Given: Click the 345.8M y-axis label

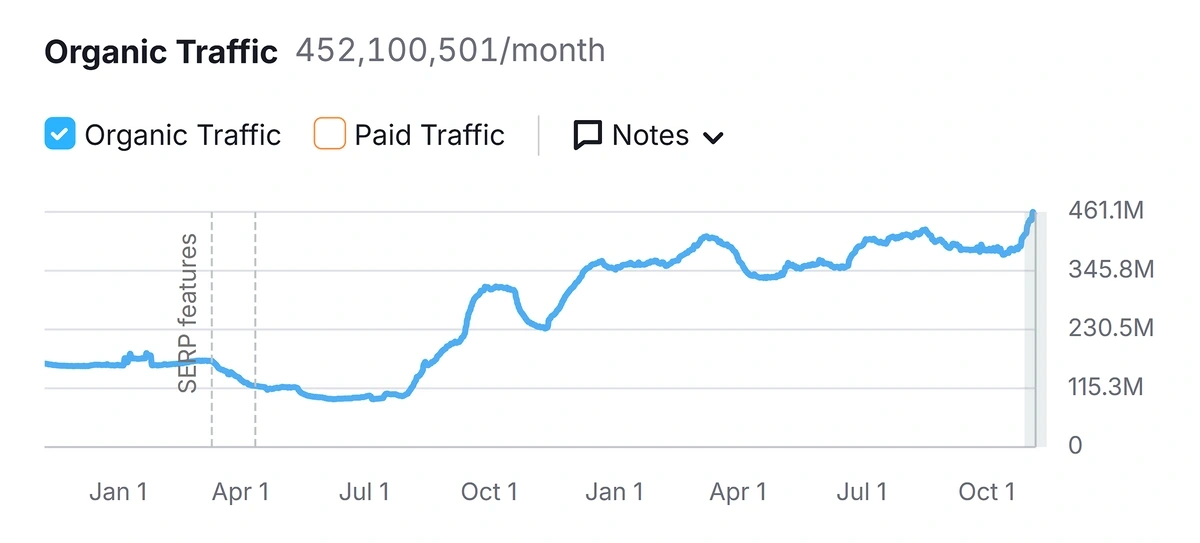Looking at the screenshot, I should [x=1110, y=270].
